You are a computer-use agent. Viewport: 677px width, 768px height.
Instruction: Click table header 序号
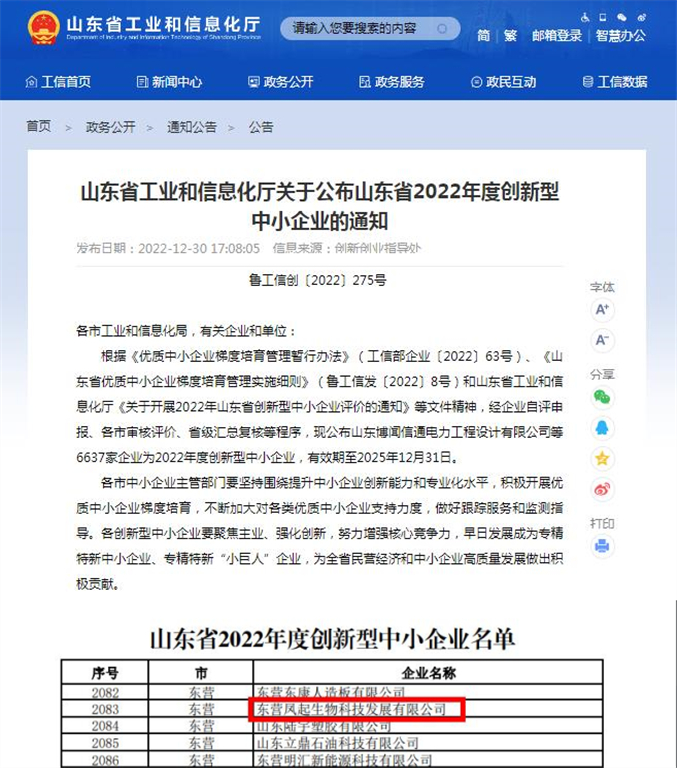coord(105,673)
